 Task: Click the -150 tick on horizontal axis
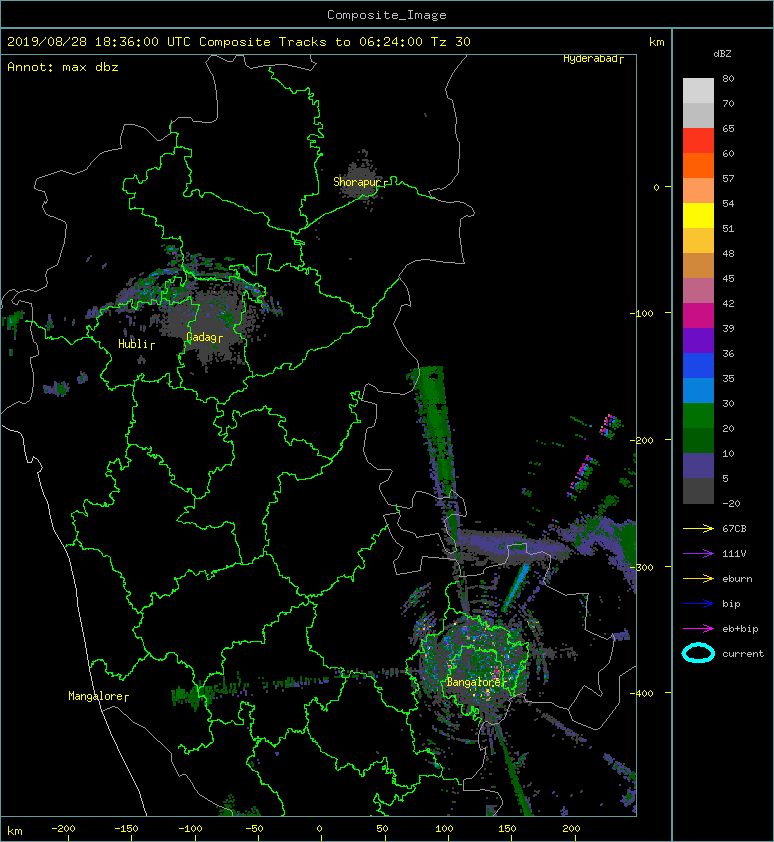point(126,829)
